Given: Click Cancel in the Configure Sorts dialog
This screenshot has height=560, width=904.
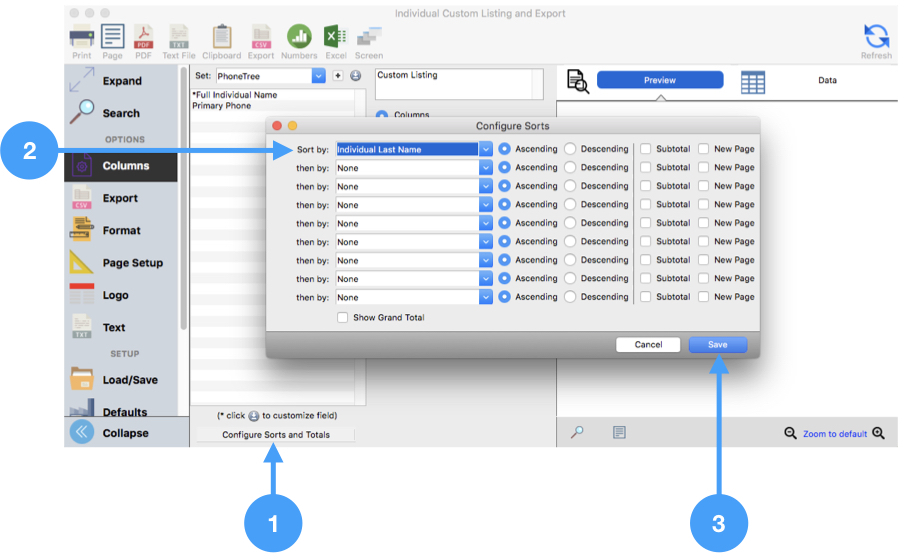Looking at the screenshot, I should point(648,345).
